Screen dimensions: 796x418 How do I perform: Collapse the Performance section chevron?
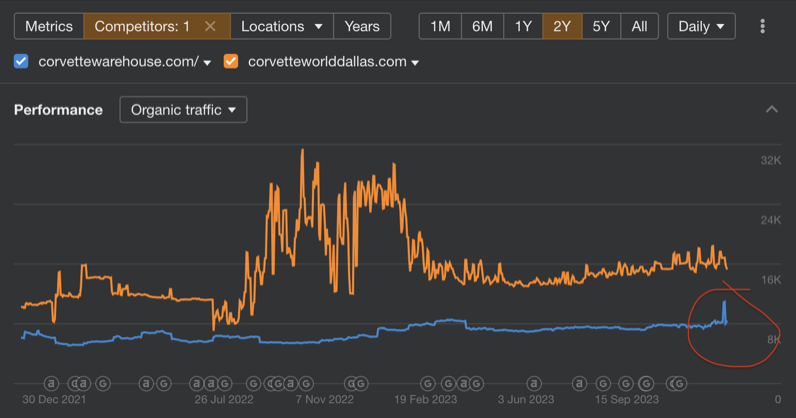[772, 109]
